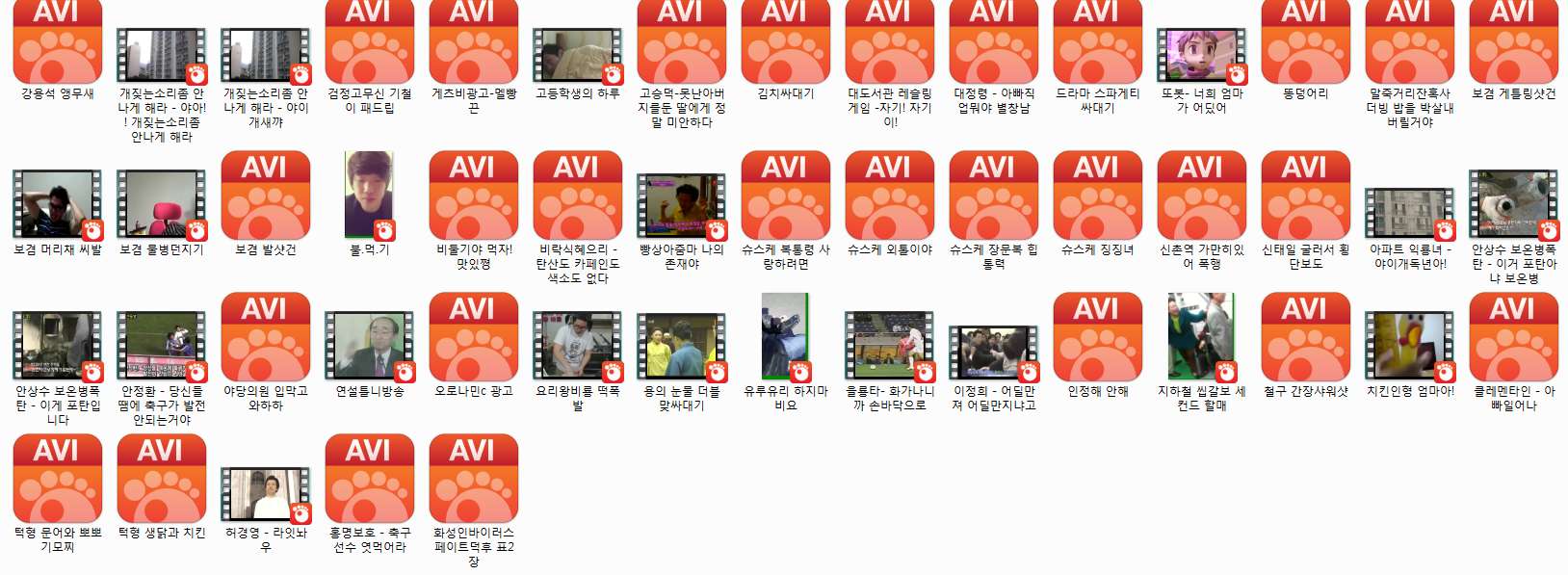
Task: Select the '김치싸대기' AVI file
Action: (785, 43)
